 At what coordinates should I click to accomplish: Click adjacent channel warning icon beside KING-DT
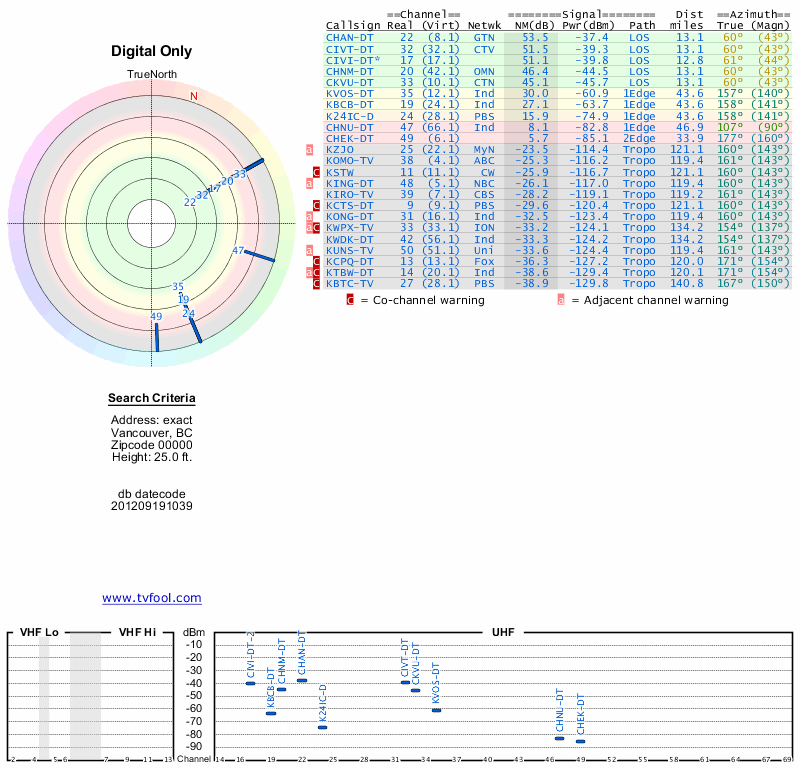pos(310,183)
